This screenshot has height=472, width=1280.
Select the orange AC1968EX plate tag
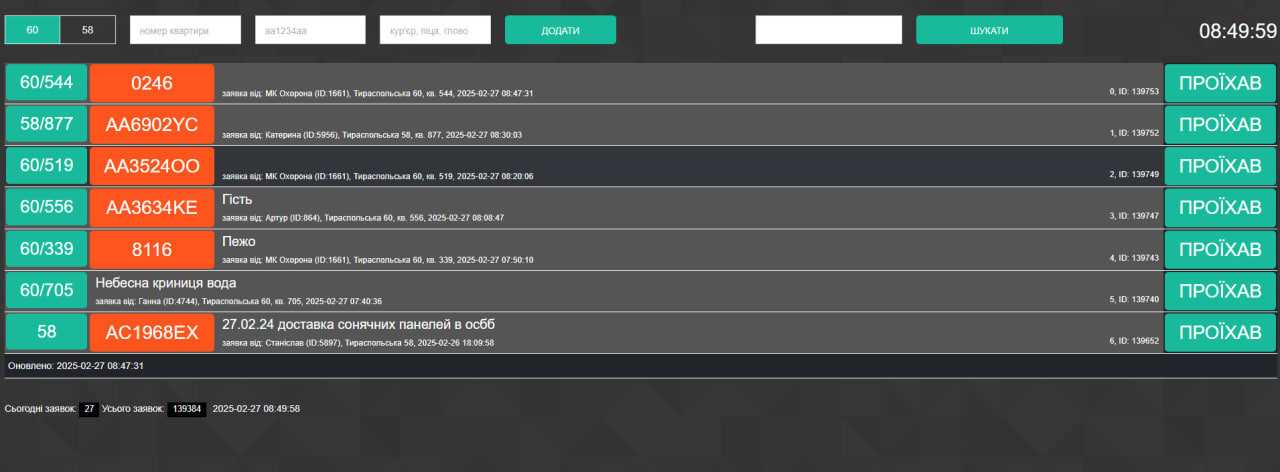[152, 333]
